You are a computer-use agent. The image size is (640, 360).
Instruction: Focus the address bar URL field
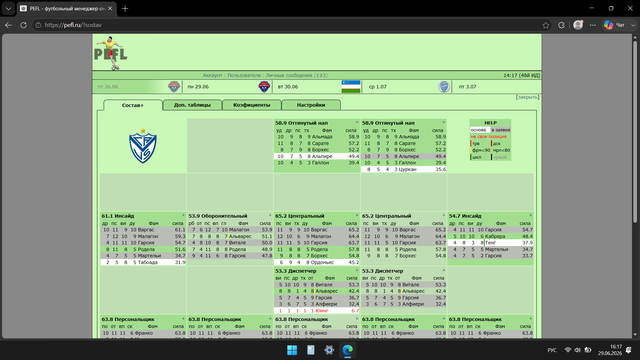[x=286, y=25]
